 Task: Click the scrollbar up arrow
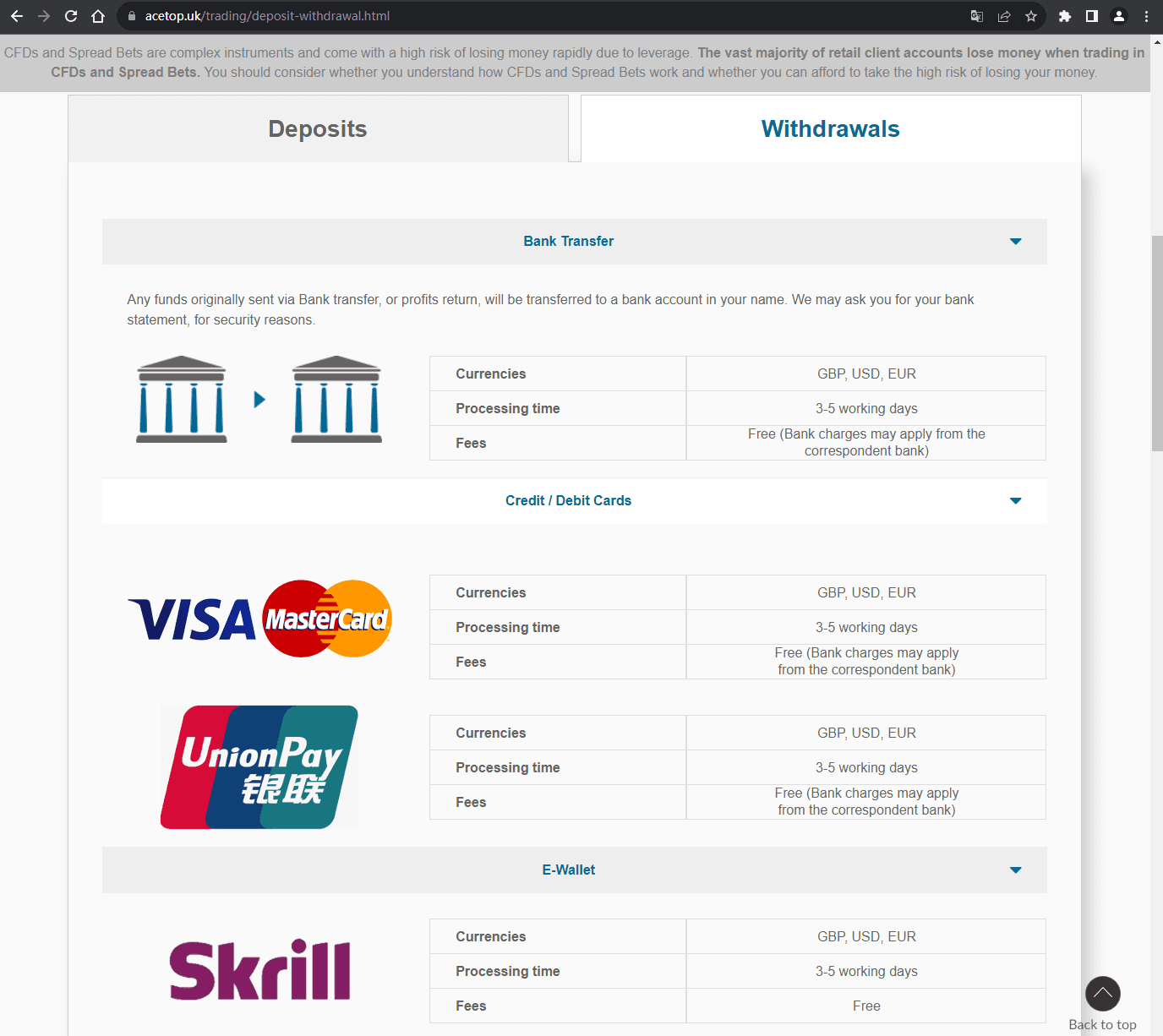click(1157, 41)
